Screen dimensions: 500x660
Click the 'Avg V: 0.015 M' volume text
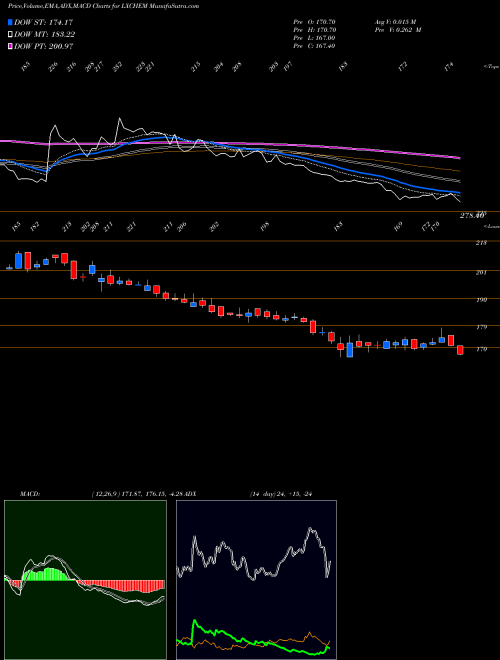[x=395, y=22]
